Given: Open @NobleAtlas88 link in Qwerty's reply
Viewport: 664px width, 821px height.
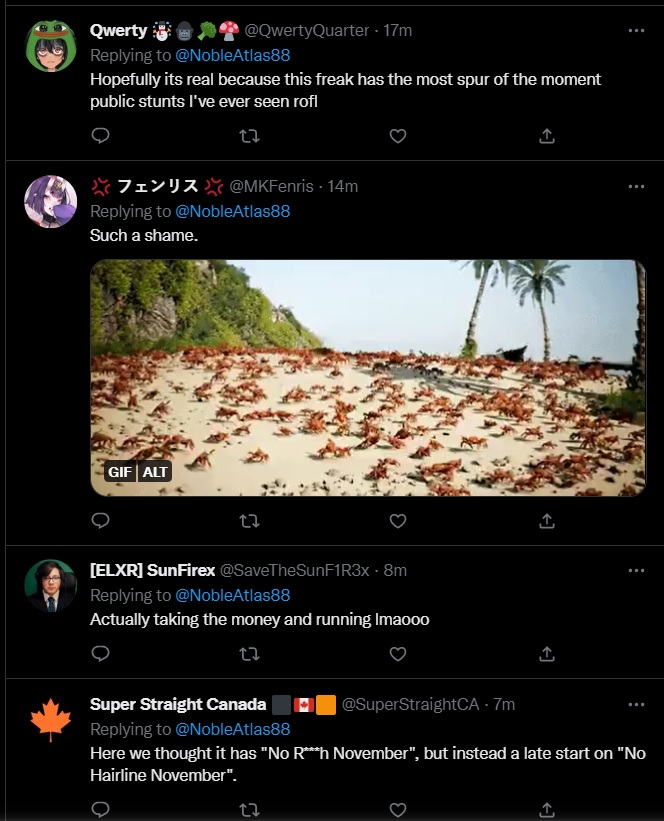Looking at the screenshot, I should tap(233, 55).
